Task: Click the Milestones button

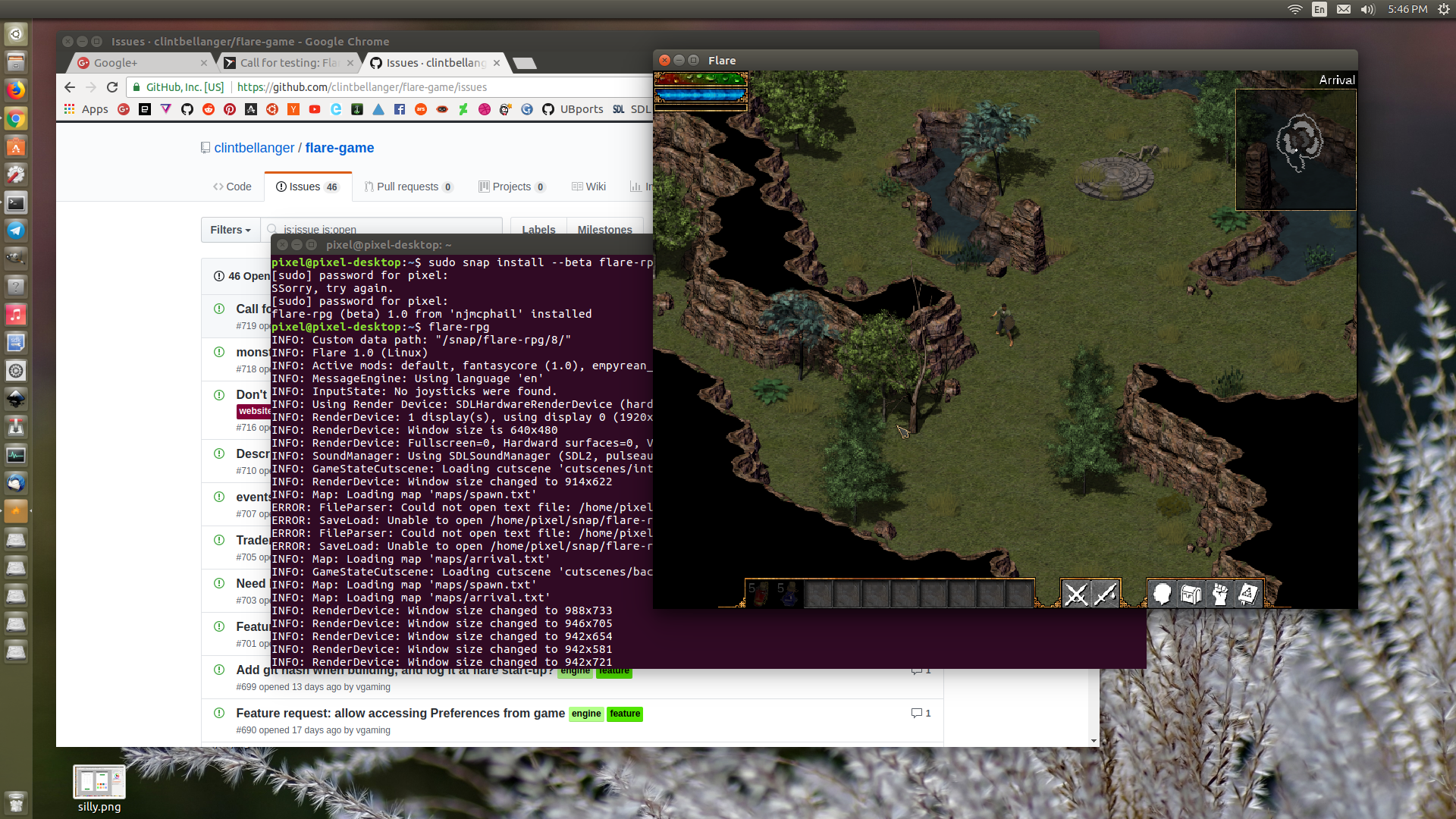Action: tap(604, 230)
